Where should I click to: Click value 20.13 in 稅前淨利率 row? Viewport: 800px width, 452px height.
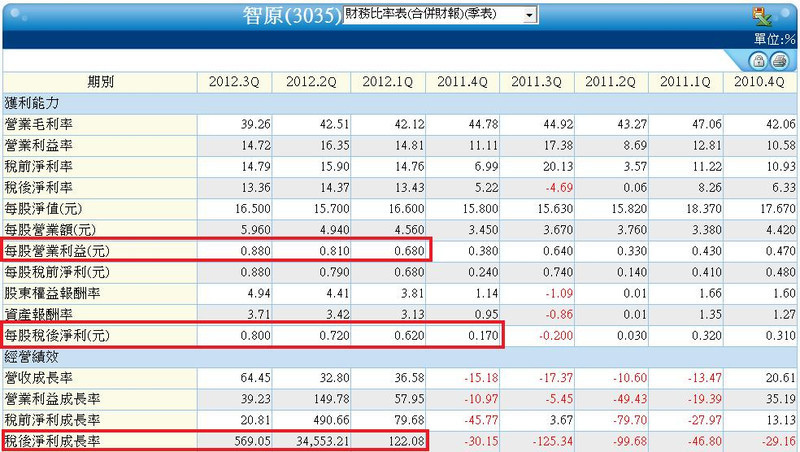[558, 167]
